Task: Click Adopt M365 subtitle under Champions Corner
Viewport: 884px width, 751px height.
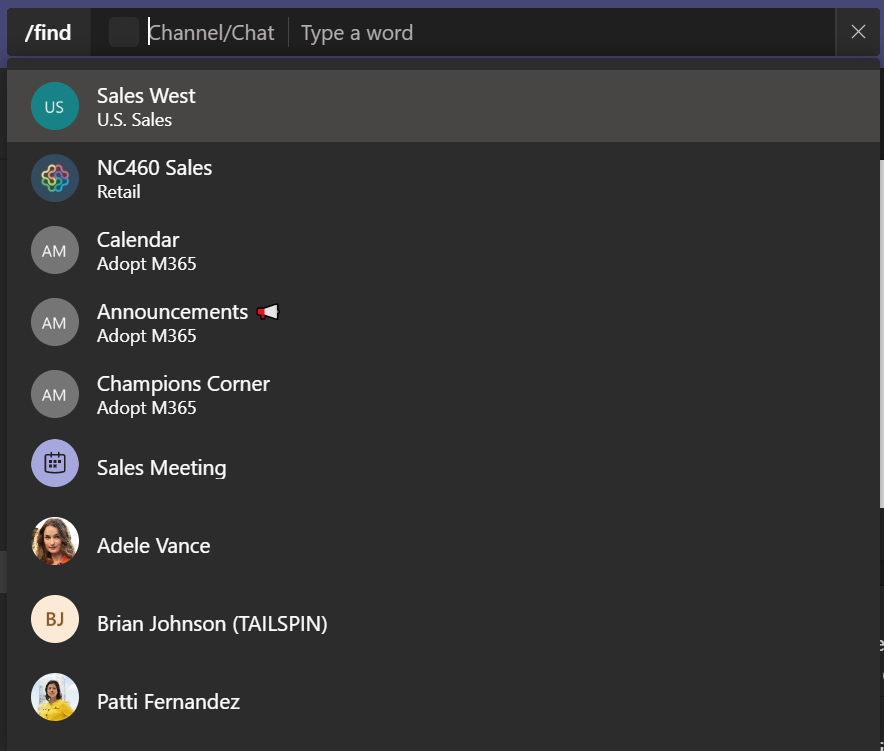Action: (x=147, y=408)
